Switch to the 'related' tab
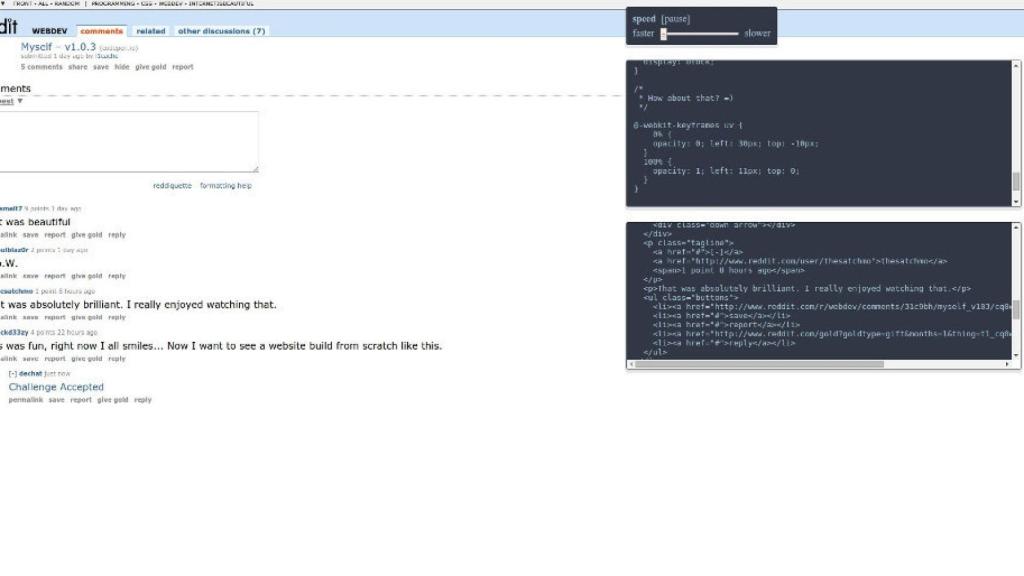Image resolution: width=1024 pixels, height=576 pixels. click(x=151, y=30)
